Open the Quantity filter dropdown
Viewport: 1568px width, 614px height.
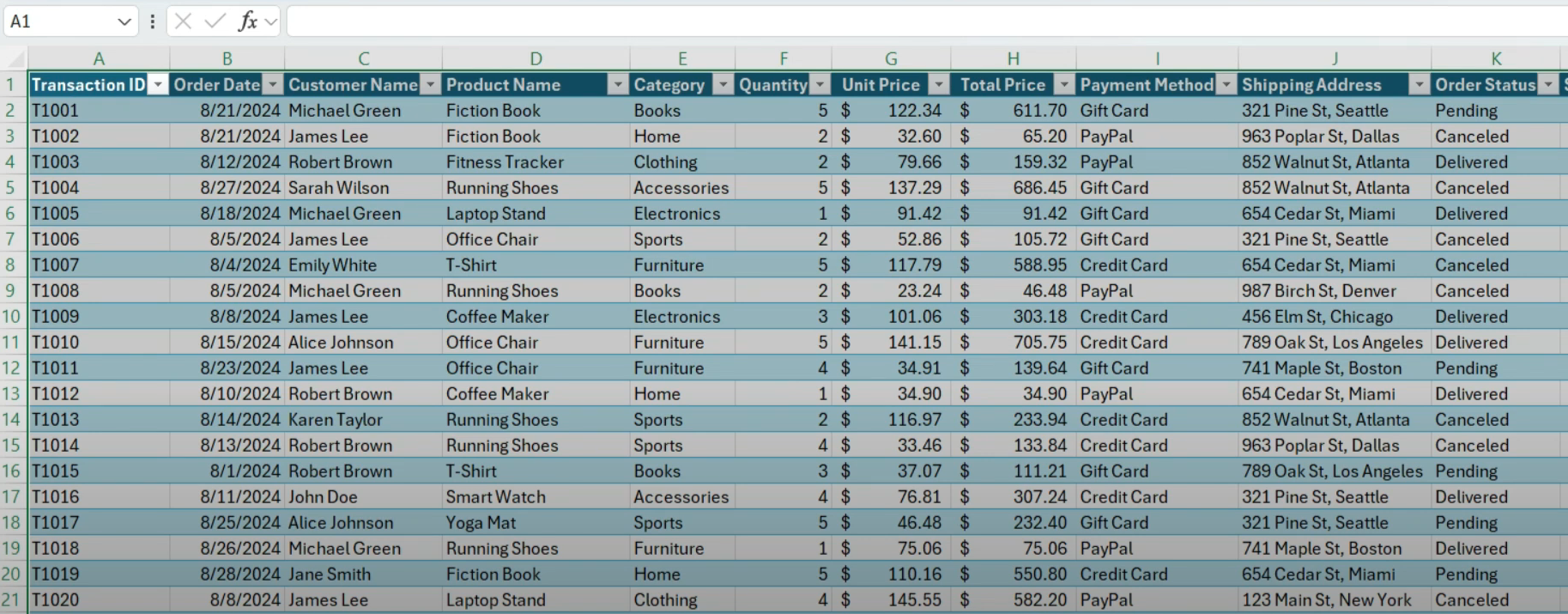click(820, 84)
